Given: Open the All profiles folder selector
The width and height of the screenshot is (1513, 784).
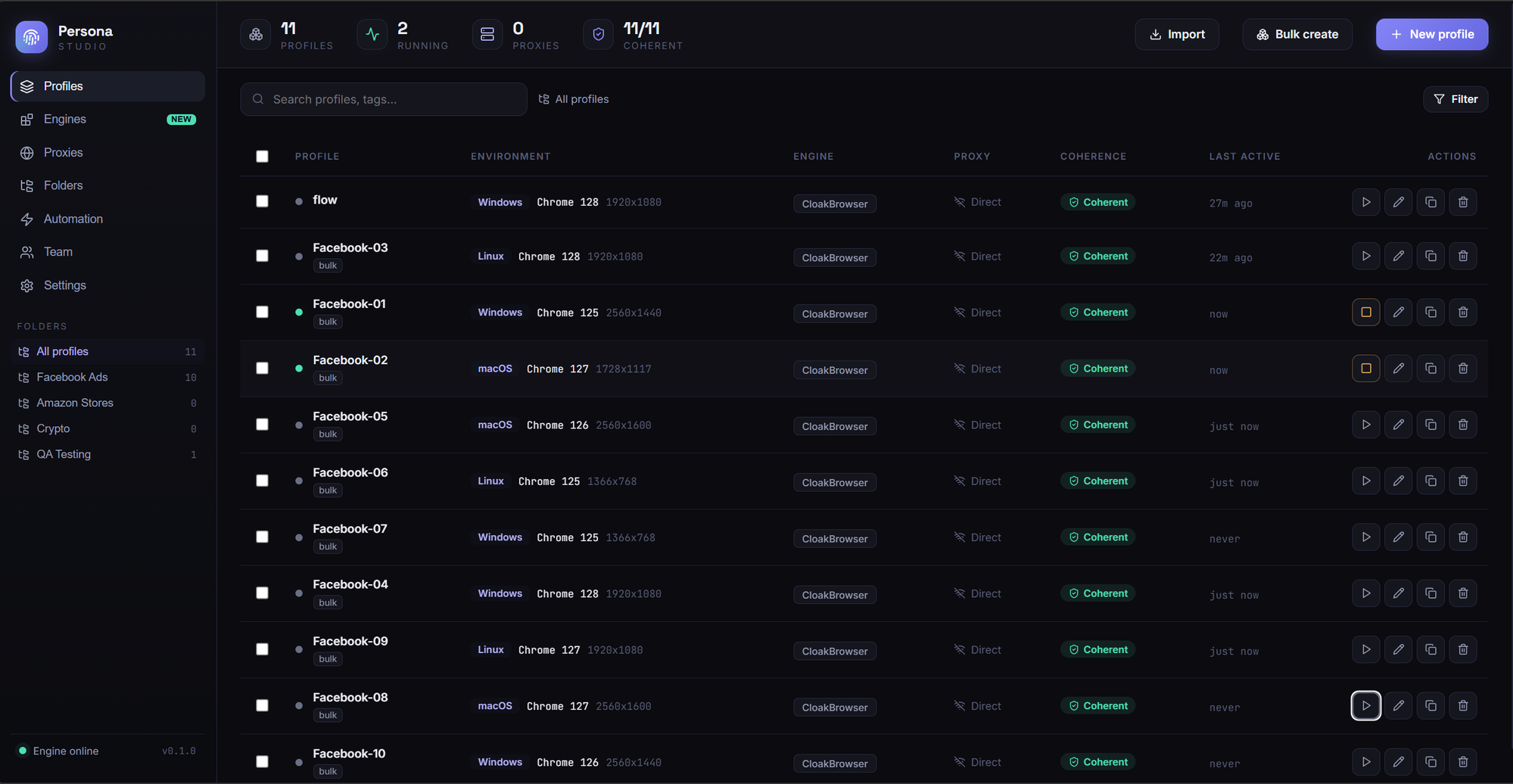Looking at the screenshot, I should click(x=574, y=99).
